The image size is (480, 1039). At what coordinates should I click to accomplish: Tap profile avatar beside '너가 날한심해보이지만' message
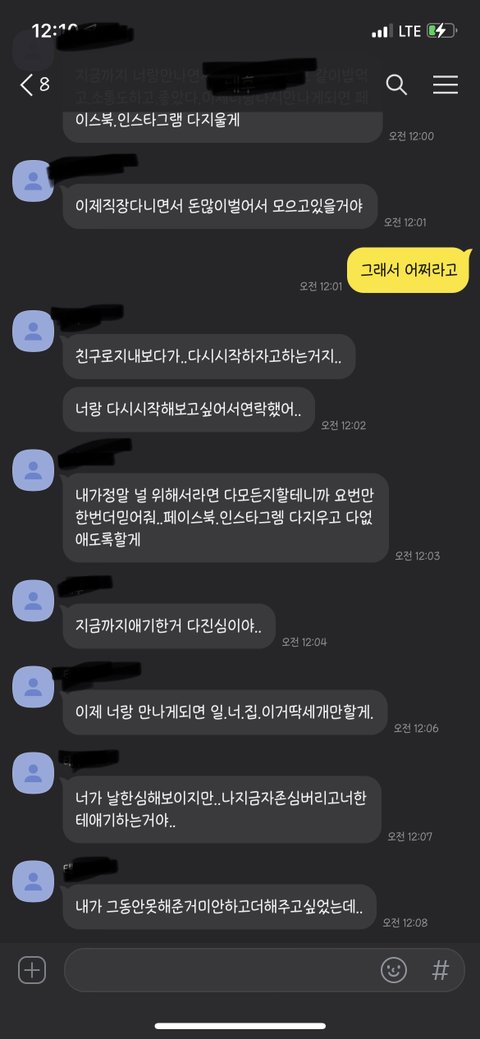click(33, 773)
